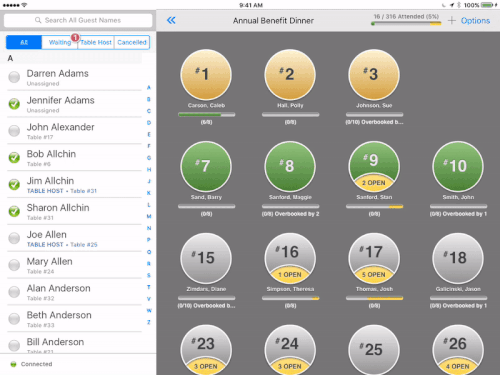Tap the red notification badge on Waiting
This screenshot has width=500, height=375.
[75, 38]
